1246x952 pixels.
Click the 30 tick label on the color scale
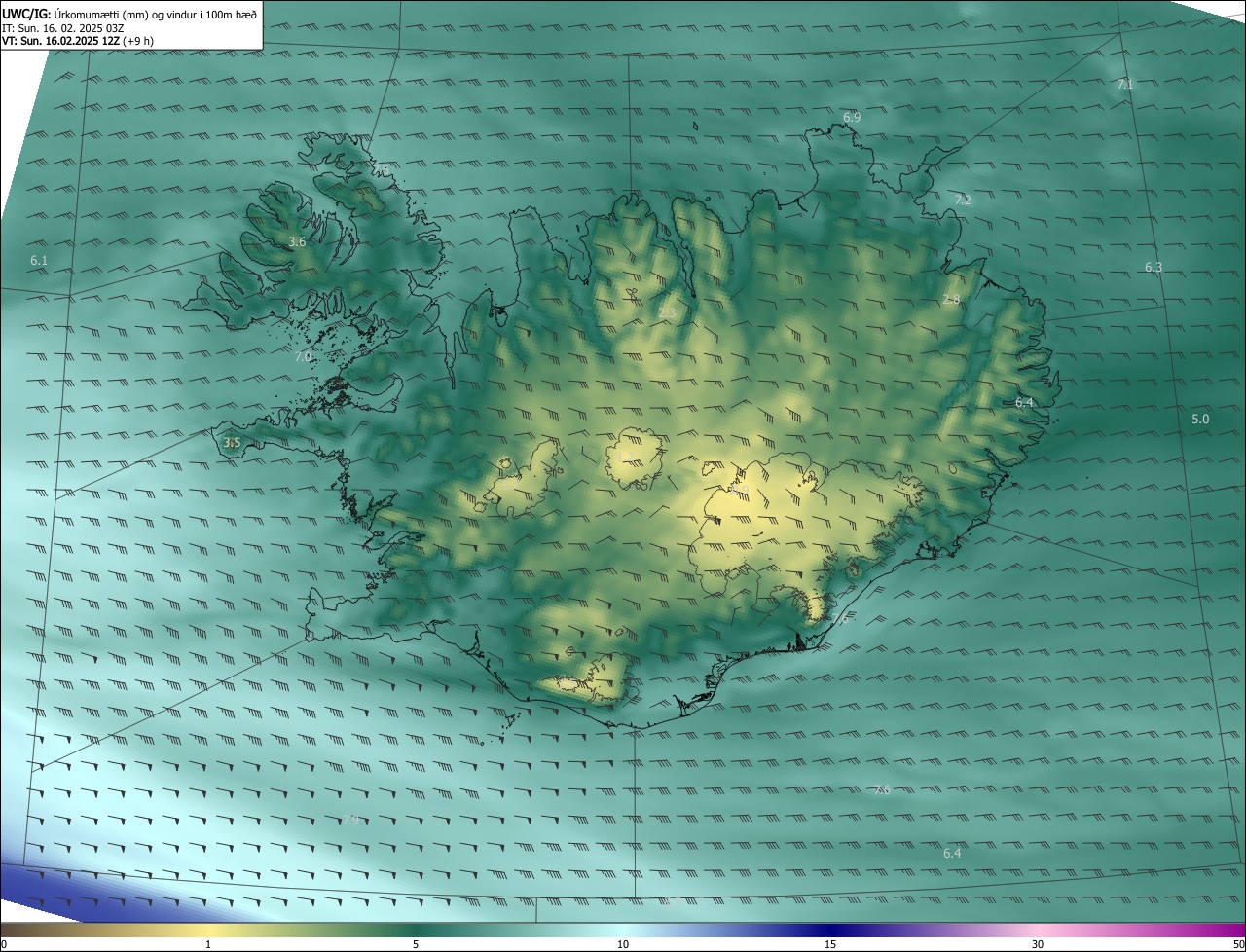[x=1038, y=944]
